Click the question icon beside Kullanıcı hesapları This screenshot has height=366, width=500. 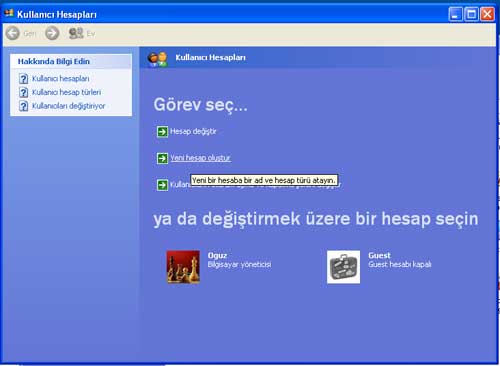[23, 79]
